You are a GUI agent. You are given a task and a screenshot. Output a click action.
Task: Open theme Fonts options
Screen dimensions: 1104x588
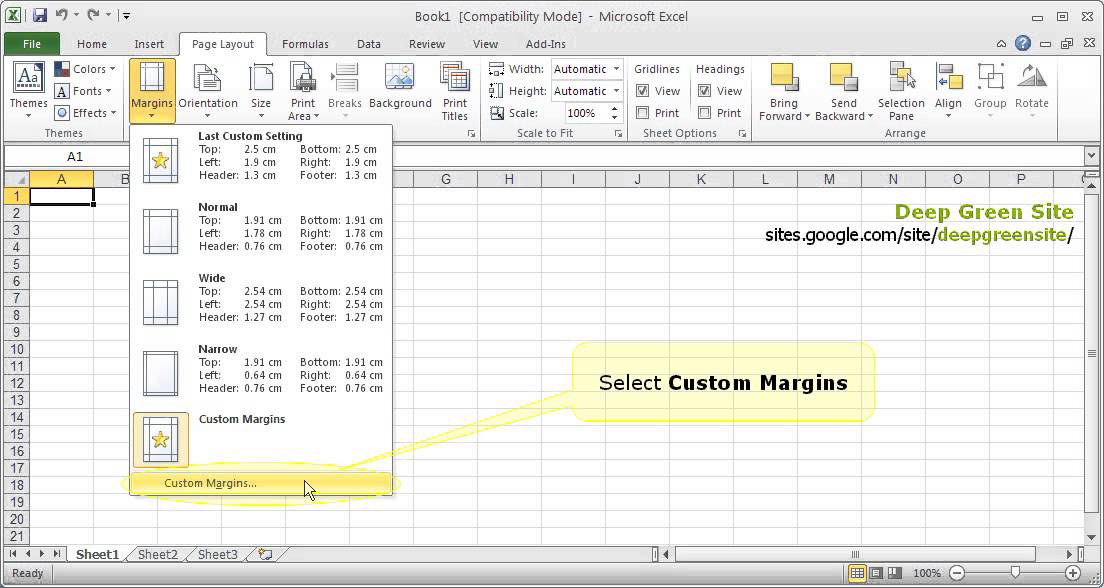pyautogui.click(x=83, y=91)
